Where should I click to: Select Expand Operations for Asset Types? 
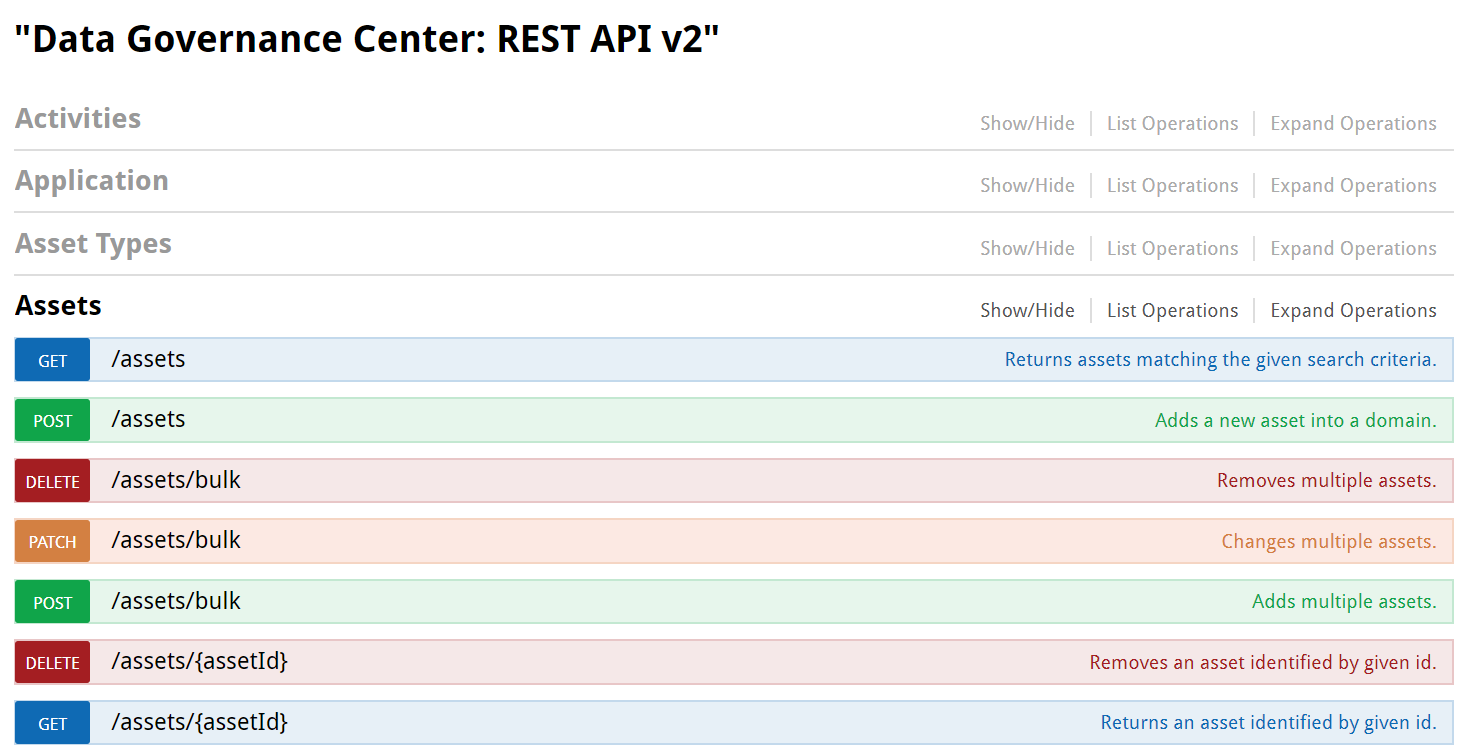point(1353,249)
